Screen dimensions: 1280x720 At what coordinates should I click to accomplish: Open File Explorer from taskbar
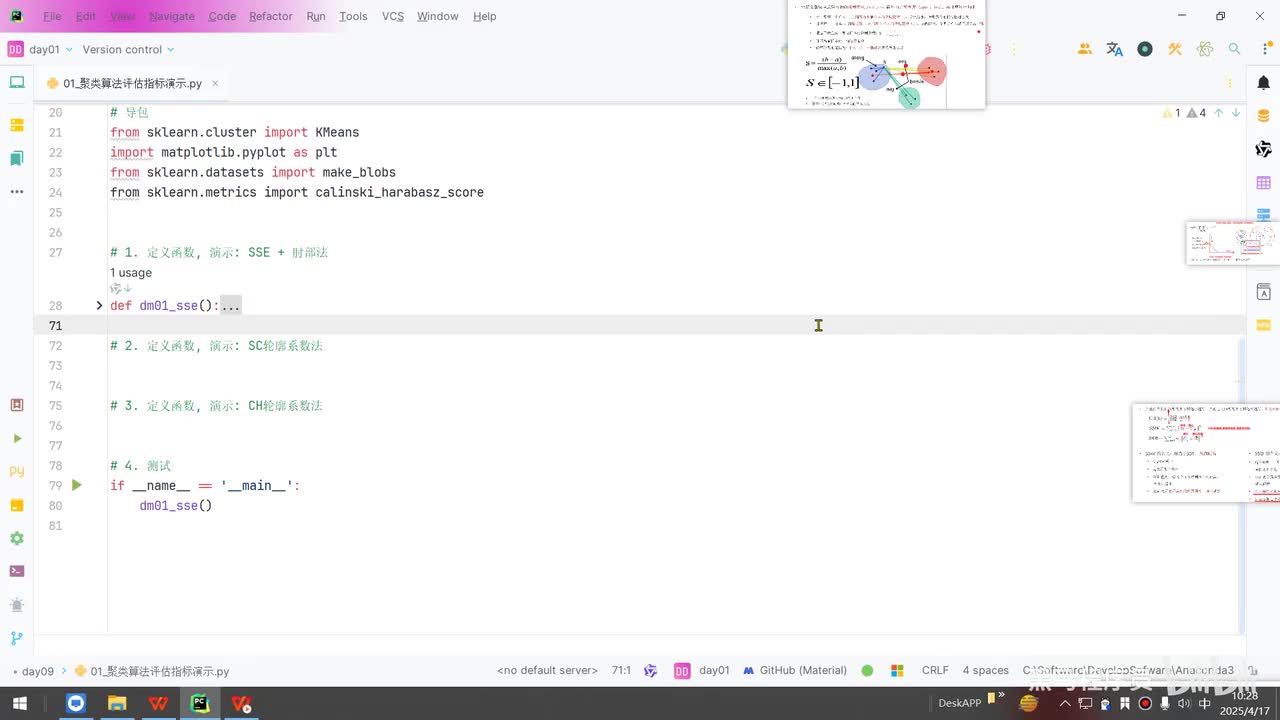tap(117, 703)
